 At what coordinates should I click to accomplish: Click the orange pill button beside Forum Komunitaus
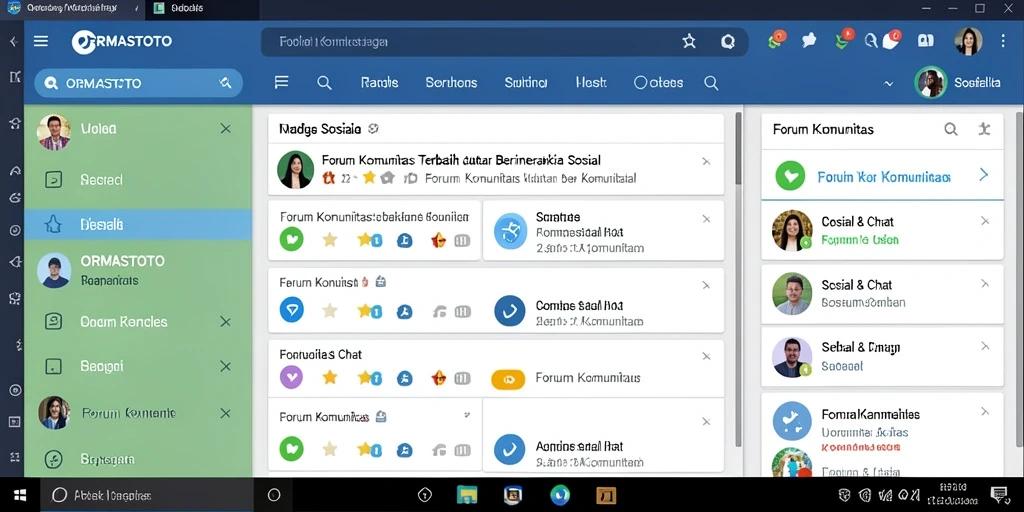(x=508, y=379)
